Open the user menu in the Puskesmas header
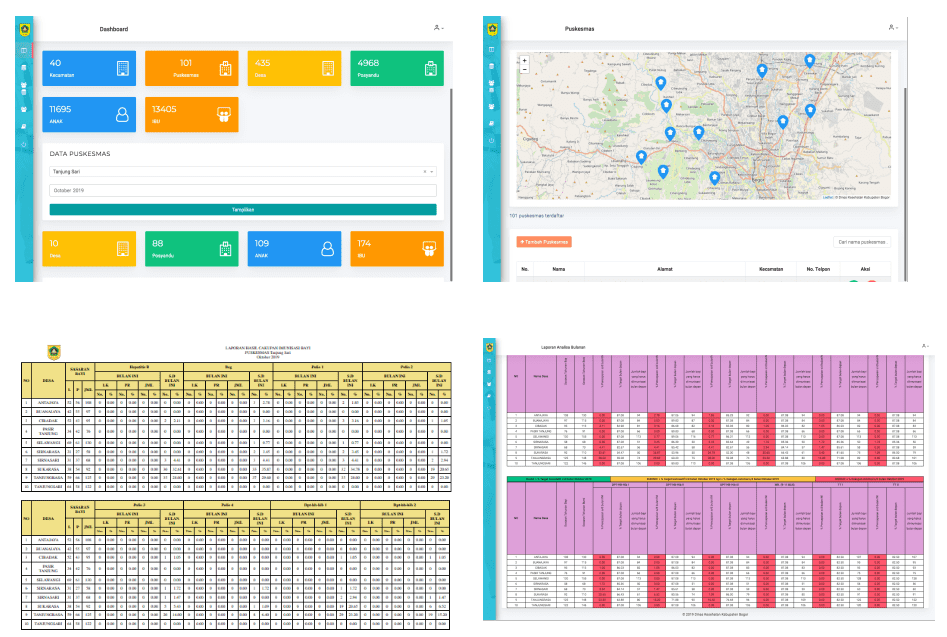This screenshot has height=637, width=947. tap(893, 27)
